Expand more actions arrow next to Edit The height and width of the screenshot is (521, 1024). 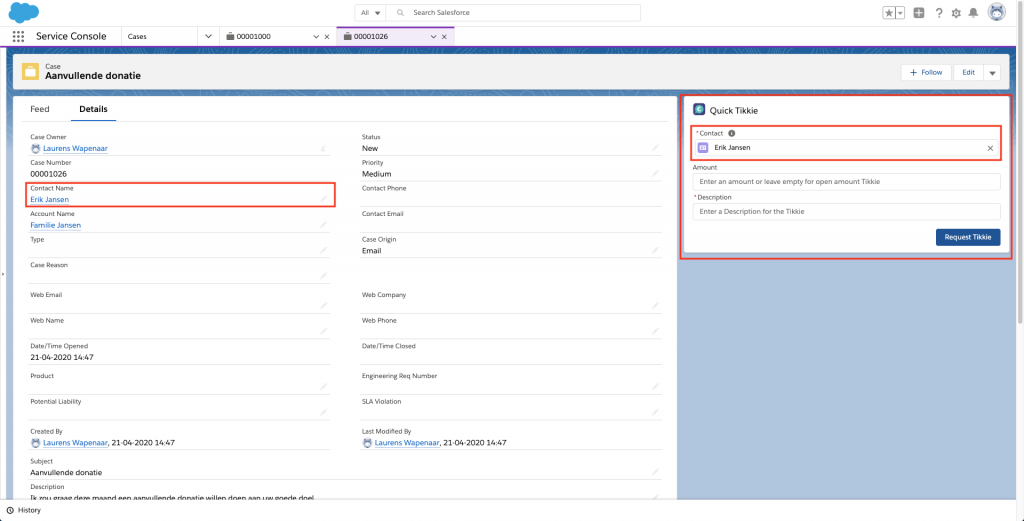point(991,73)
